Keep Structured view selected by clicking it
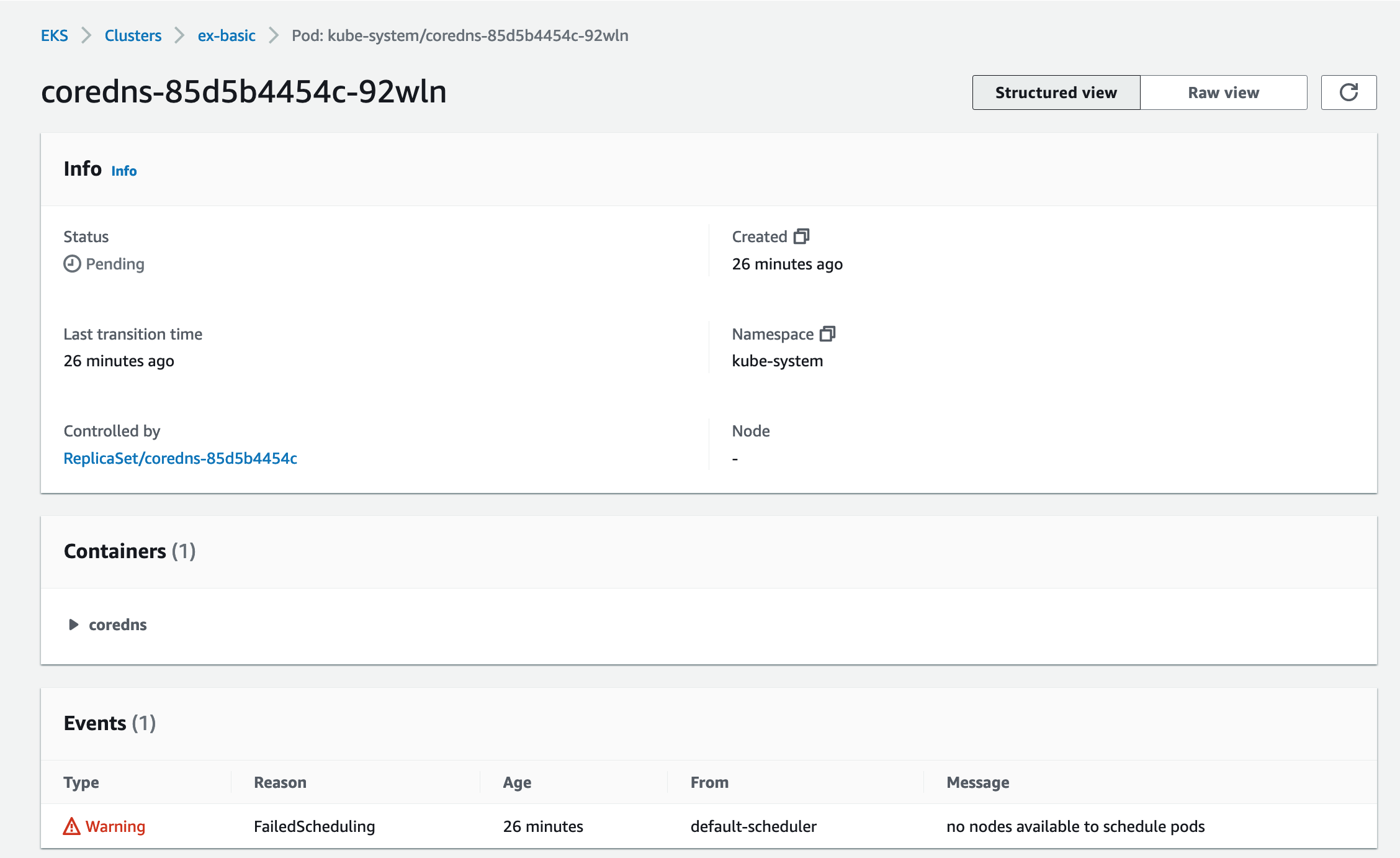Image resolution: width=1400 pixels, height=858 pixels. click(x=1055, y=92)
